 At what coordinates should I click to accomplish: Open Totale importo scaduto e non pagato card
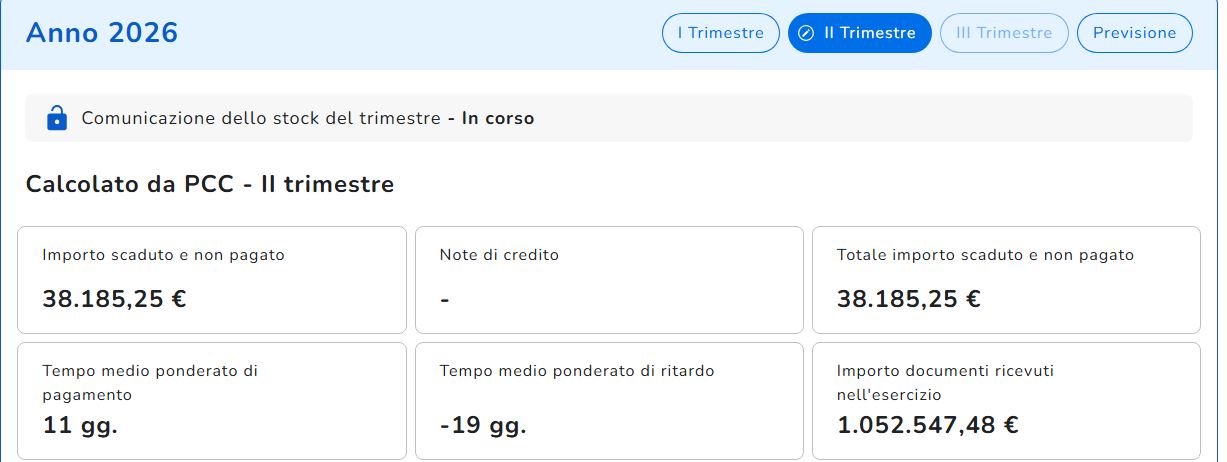(x=1006, y=280)
